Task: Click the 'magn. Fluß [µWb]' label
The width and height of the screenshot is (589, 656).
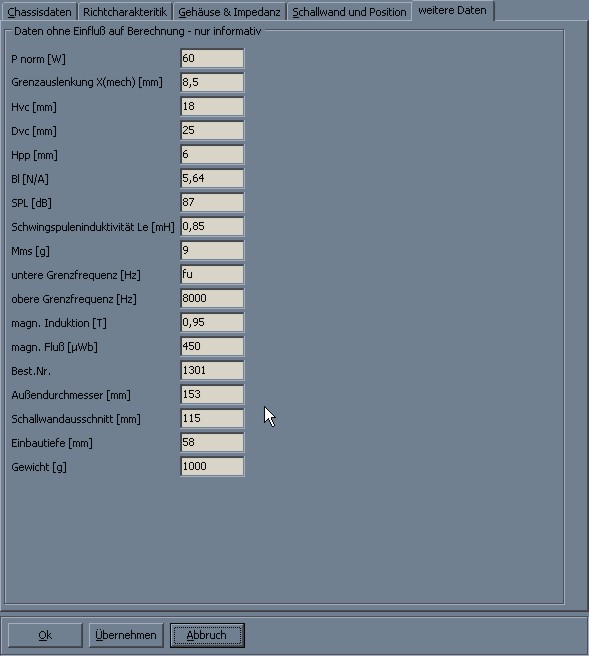Action: click(54, 347)
